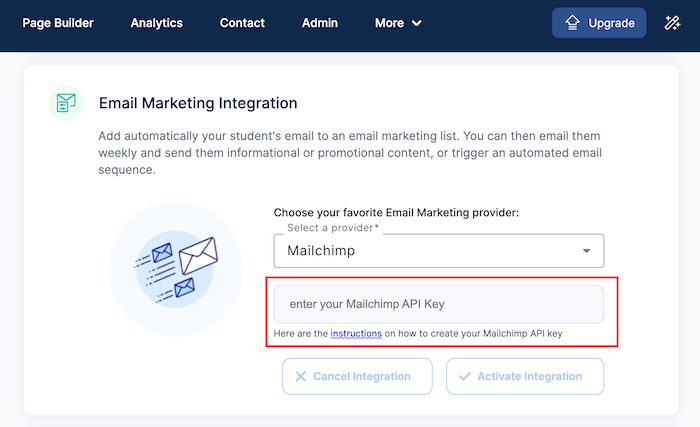
Task: Click the Cancel Integration button
Action: [x=357, y=376]
